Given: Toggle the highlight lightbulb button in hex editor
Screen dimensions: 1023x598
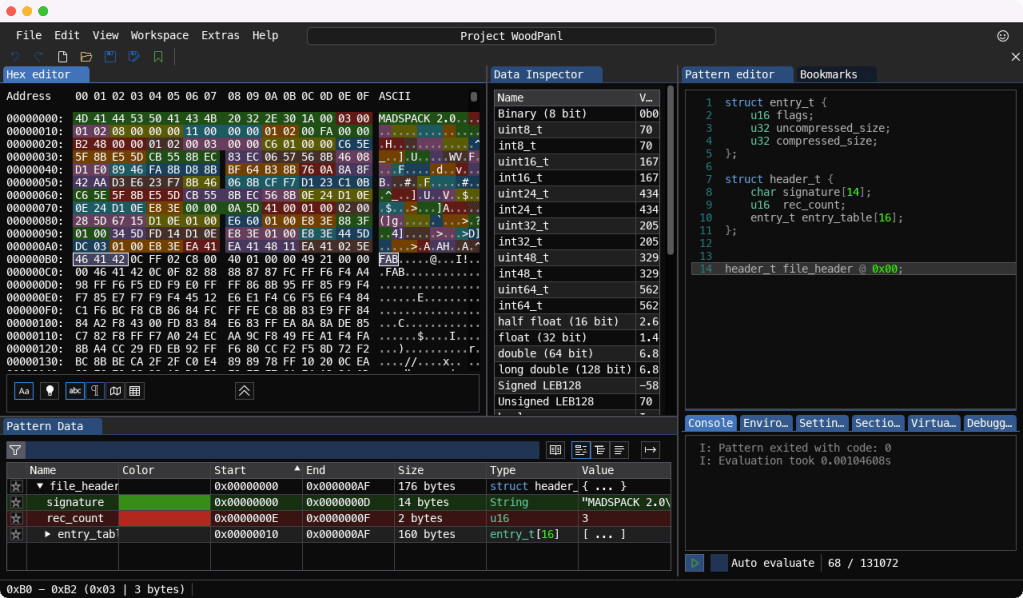Looking at the screenshot, I should [48, 391].
